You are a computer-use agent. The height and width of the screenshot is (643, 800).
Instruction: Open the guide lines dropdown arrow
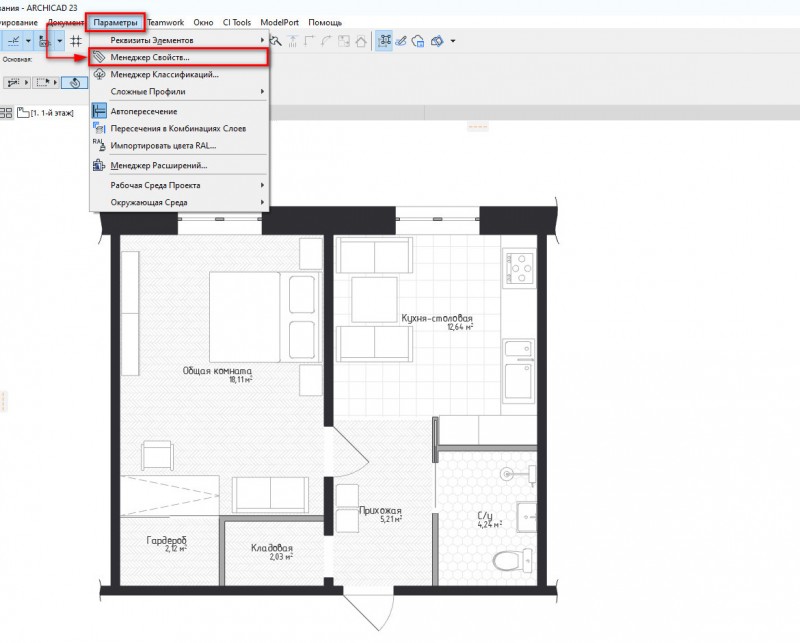pyautogui.click(x=28, y=41)
